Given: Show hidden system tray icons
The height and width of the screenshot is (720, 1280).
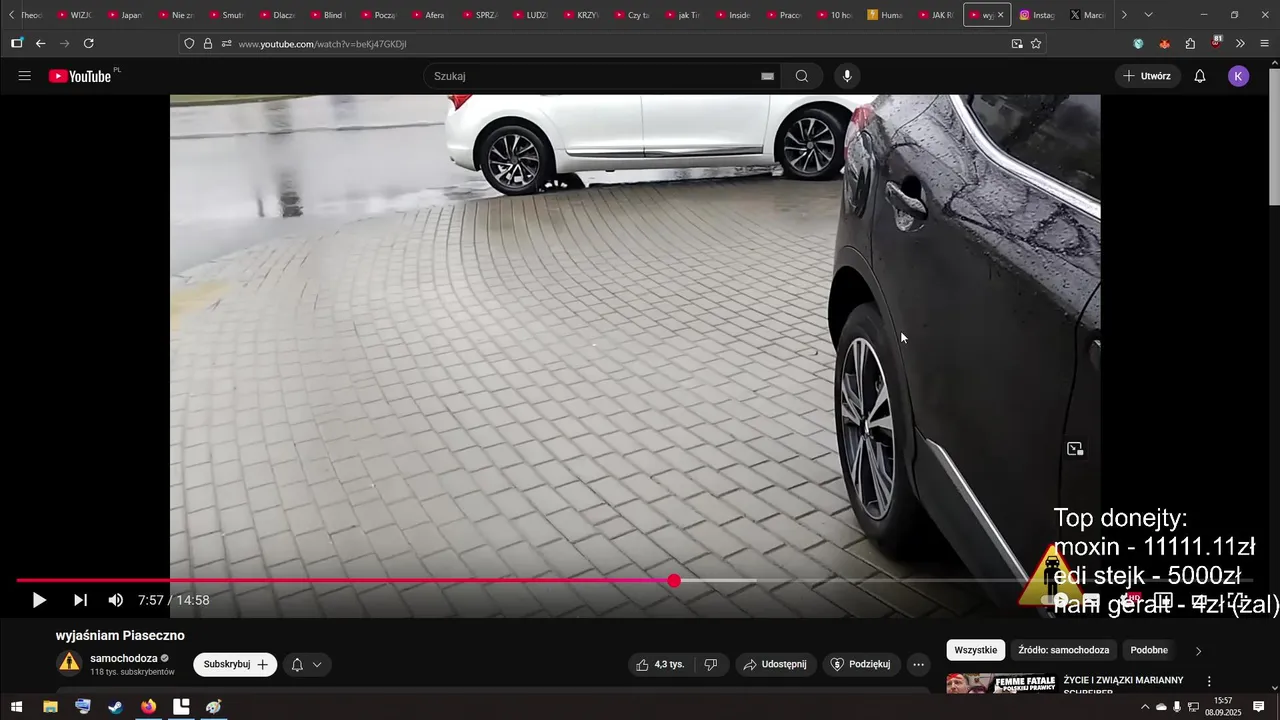Looking at the screenshot, I should coord(1145,707).
